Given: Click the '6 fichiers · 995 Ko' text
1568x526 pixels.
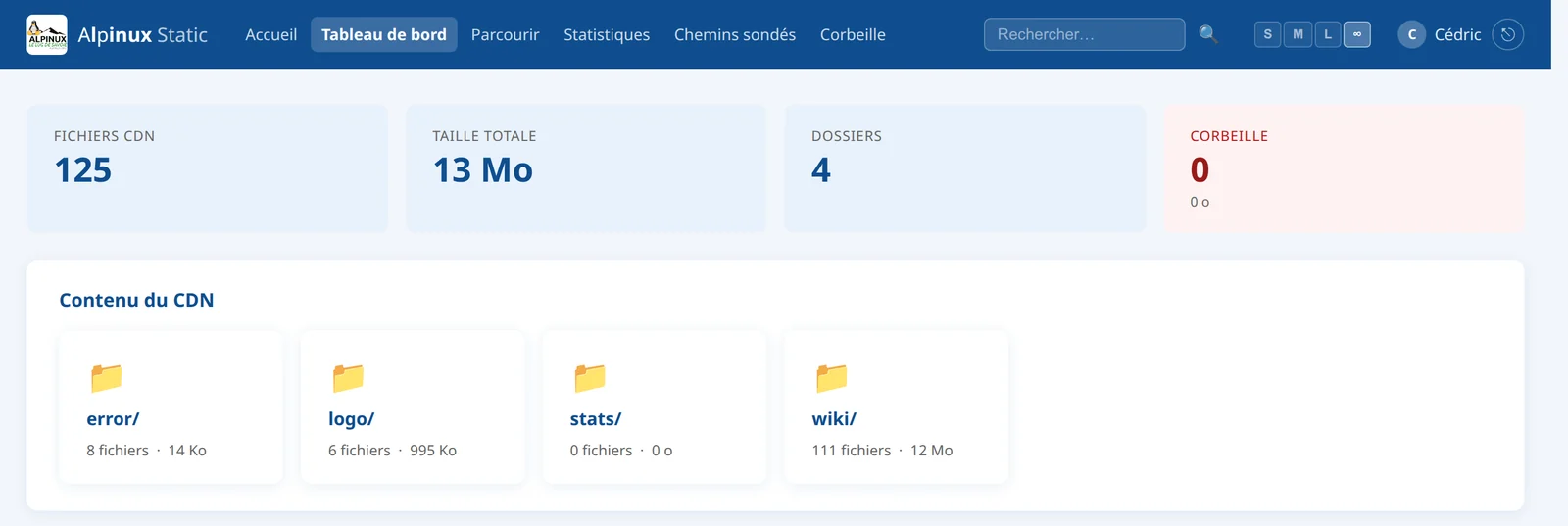Looking at the screenshot, I should click(392, 451).
